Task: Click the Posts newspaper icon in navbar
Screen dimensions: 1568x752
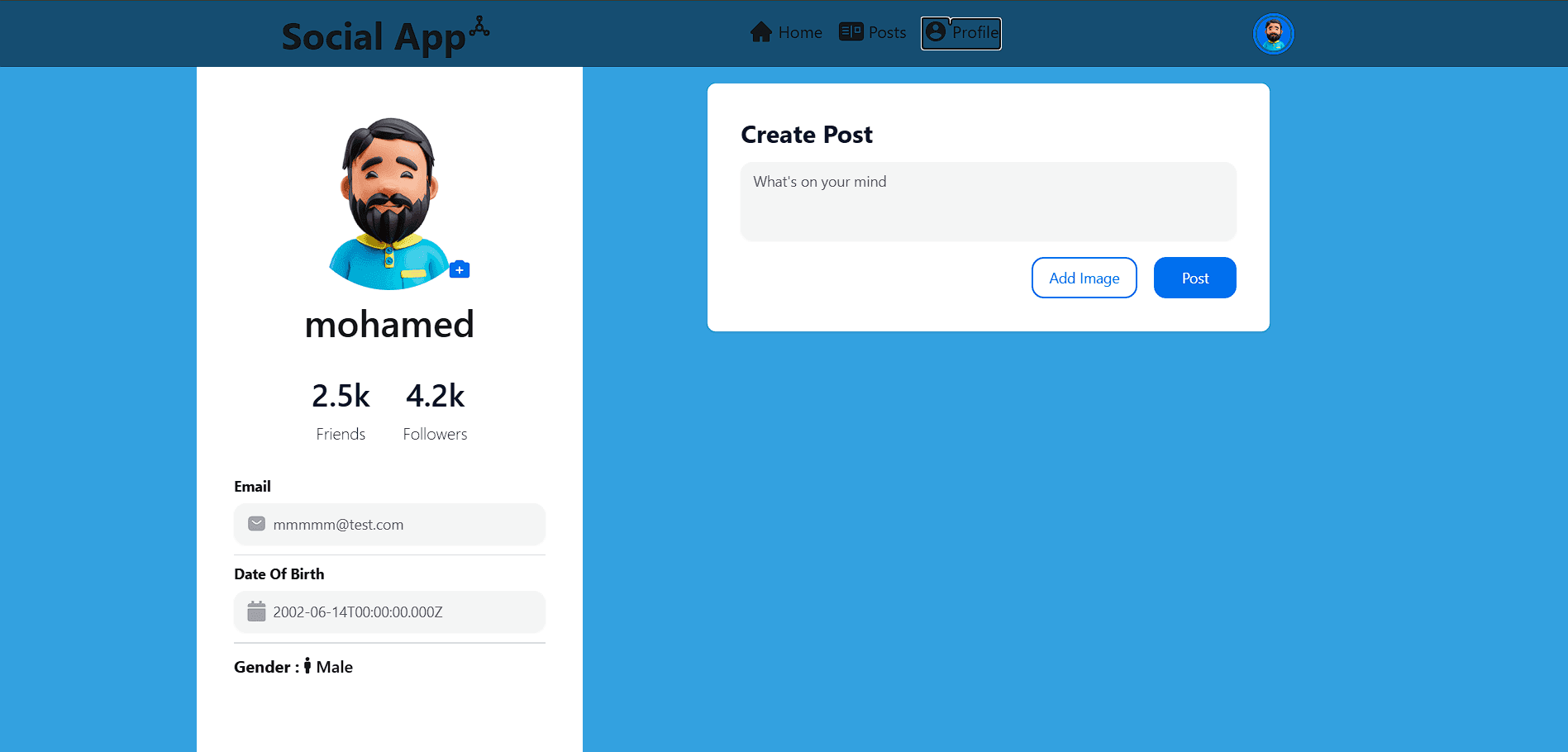Action: (x=851, y=32)
